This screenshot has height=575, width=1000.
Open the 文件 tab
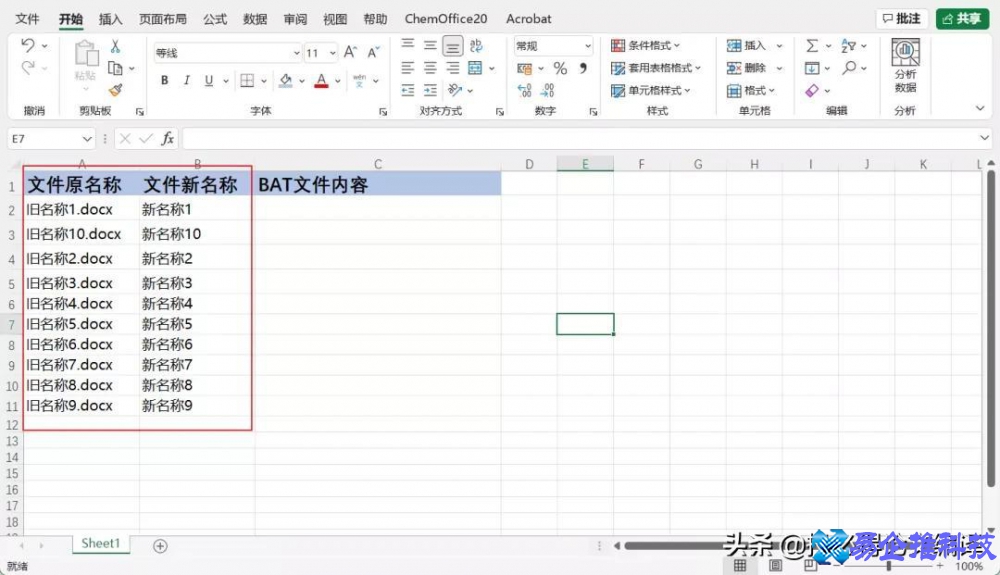[27, 19]
